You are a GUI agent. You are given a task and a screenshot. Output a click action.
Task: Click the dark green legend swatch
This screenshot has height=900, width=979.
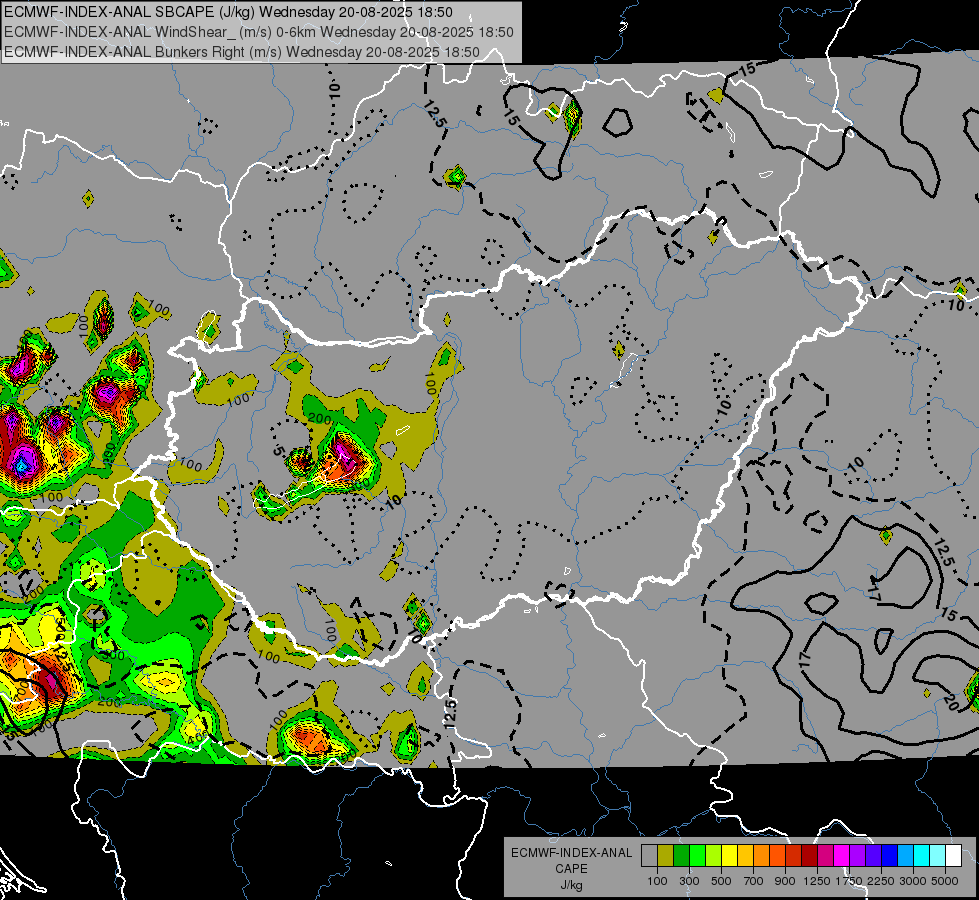pos(681,855)
